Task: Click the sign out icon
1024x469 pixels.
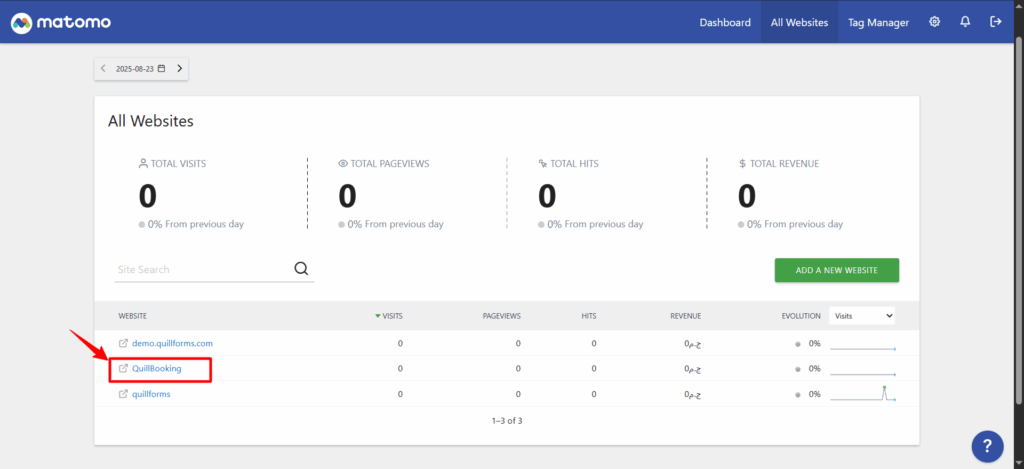Action: (x=995, y=22)
